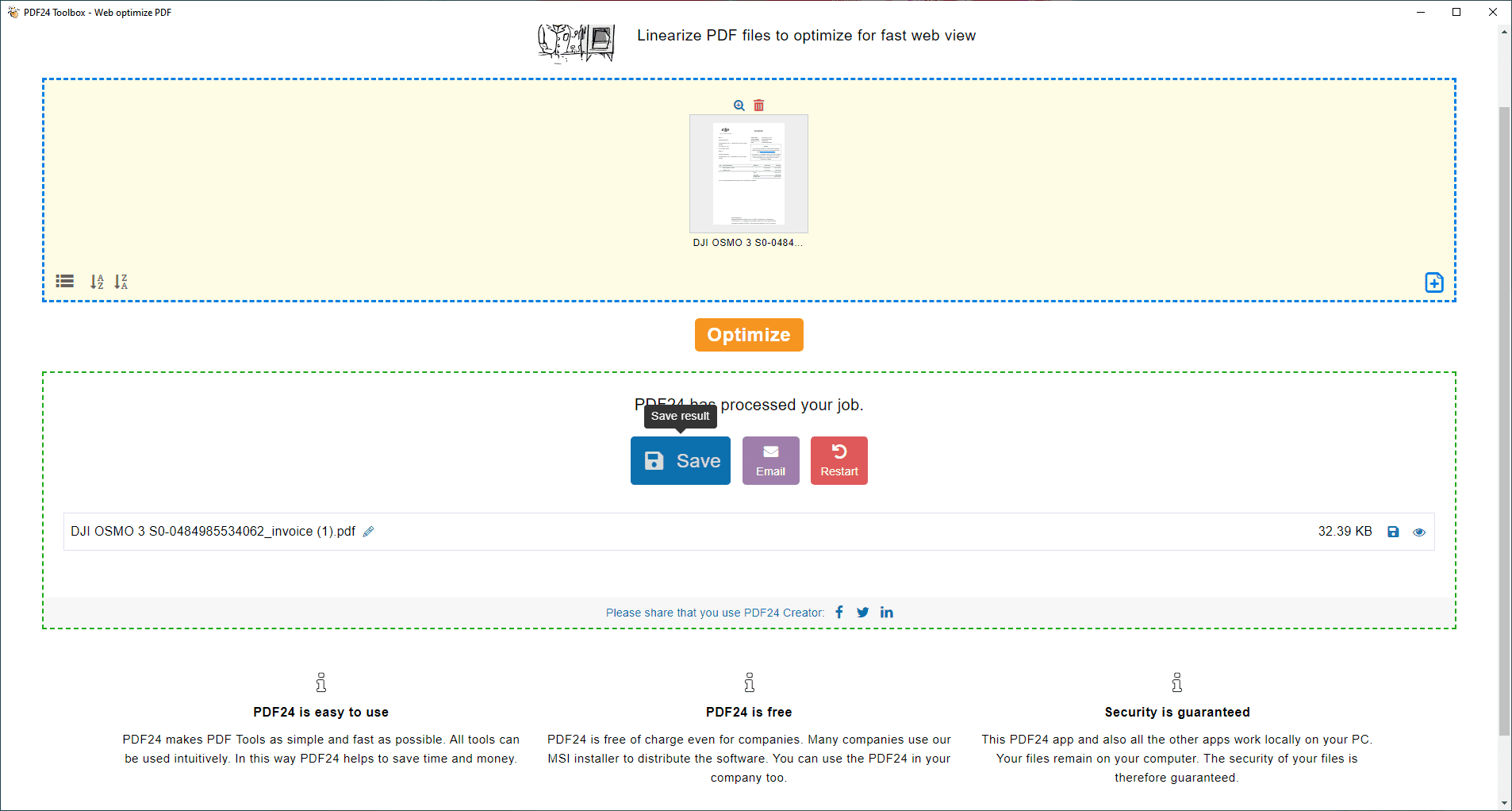Click the Optimize button
The height and width of the screenshot is (811, 1512).
(x=749, y=335)
